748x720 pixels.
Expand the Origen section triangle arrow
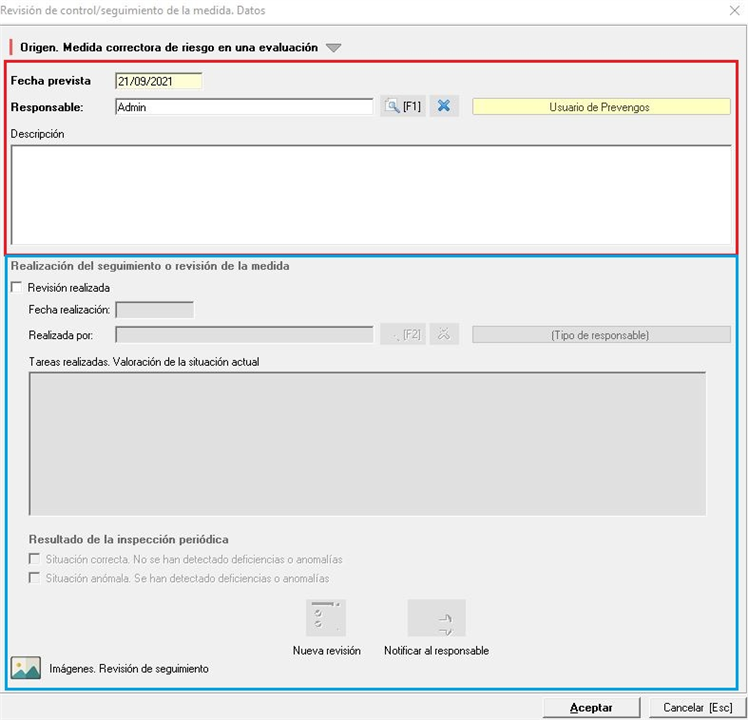(x=333, y=48)
